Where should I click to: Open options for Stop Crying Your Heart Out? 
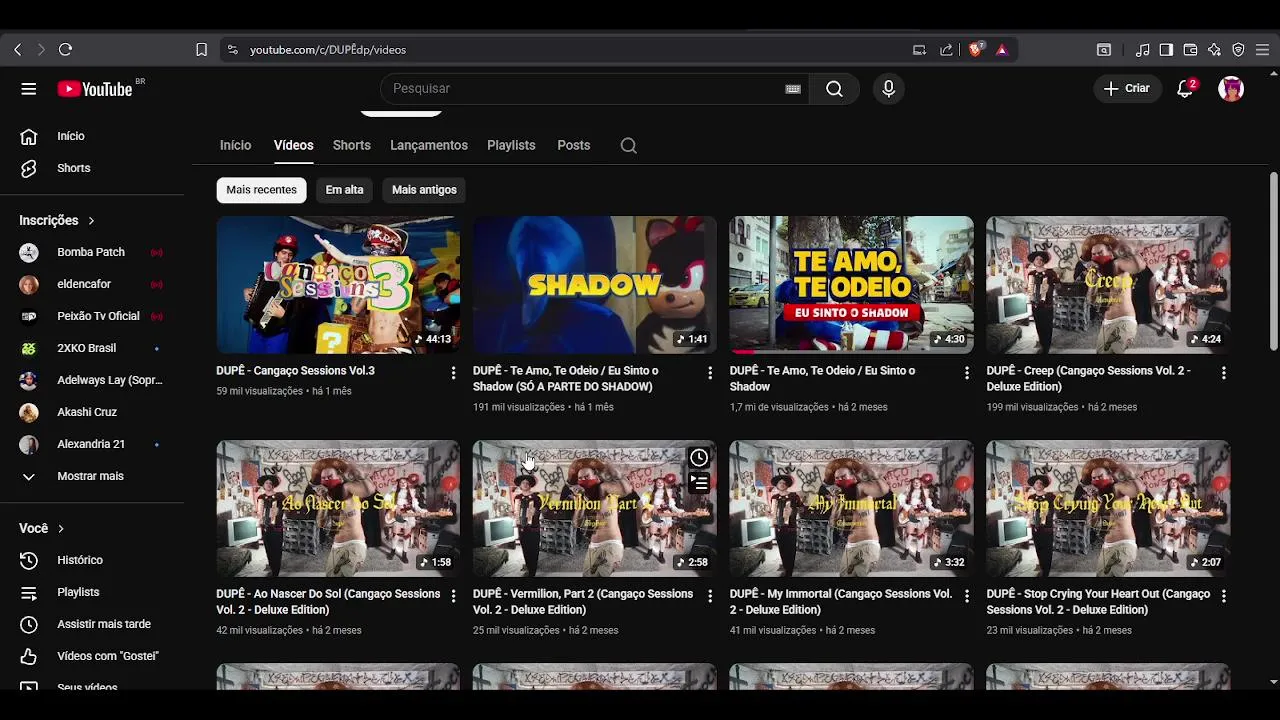[x=1223, y=596]
